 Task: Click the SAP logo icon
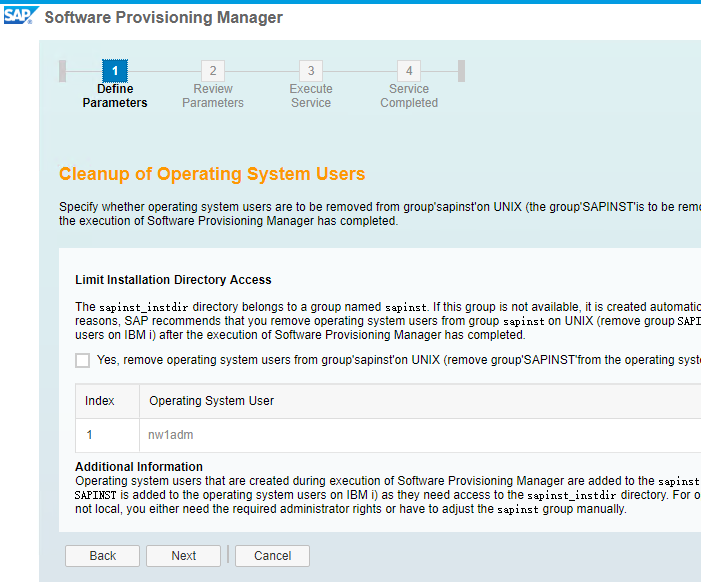pos(21,16)
